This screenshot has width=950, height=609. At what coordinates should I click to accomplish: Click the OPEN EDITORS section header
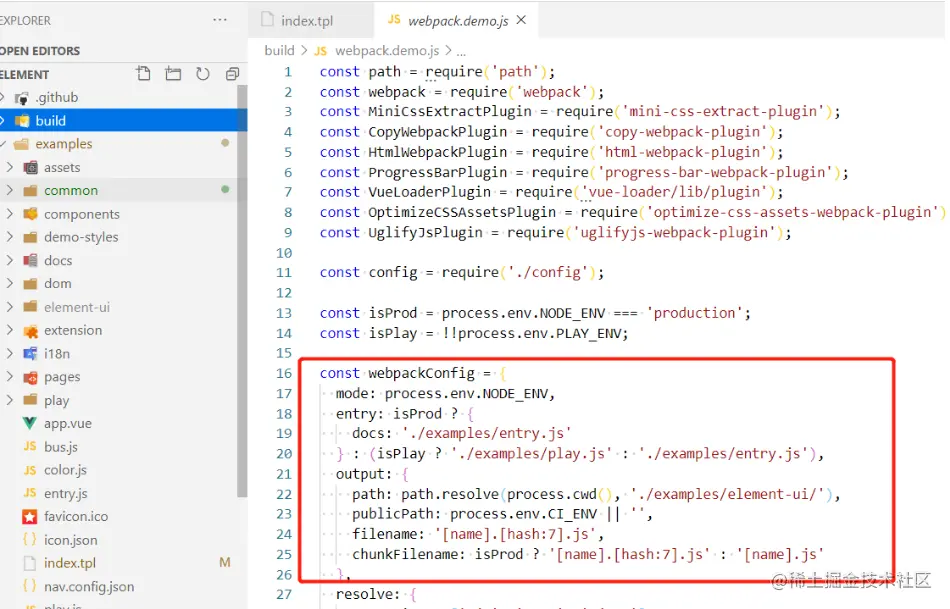coord(40,51)
